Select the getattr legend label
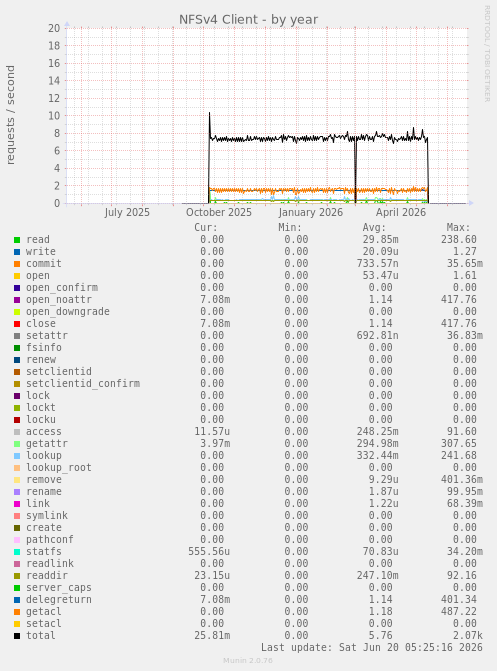Screen dimensions: 497x671 pos(47,444)
